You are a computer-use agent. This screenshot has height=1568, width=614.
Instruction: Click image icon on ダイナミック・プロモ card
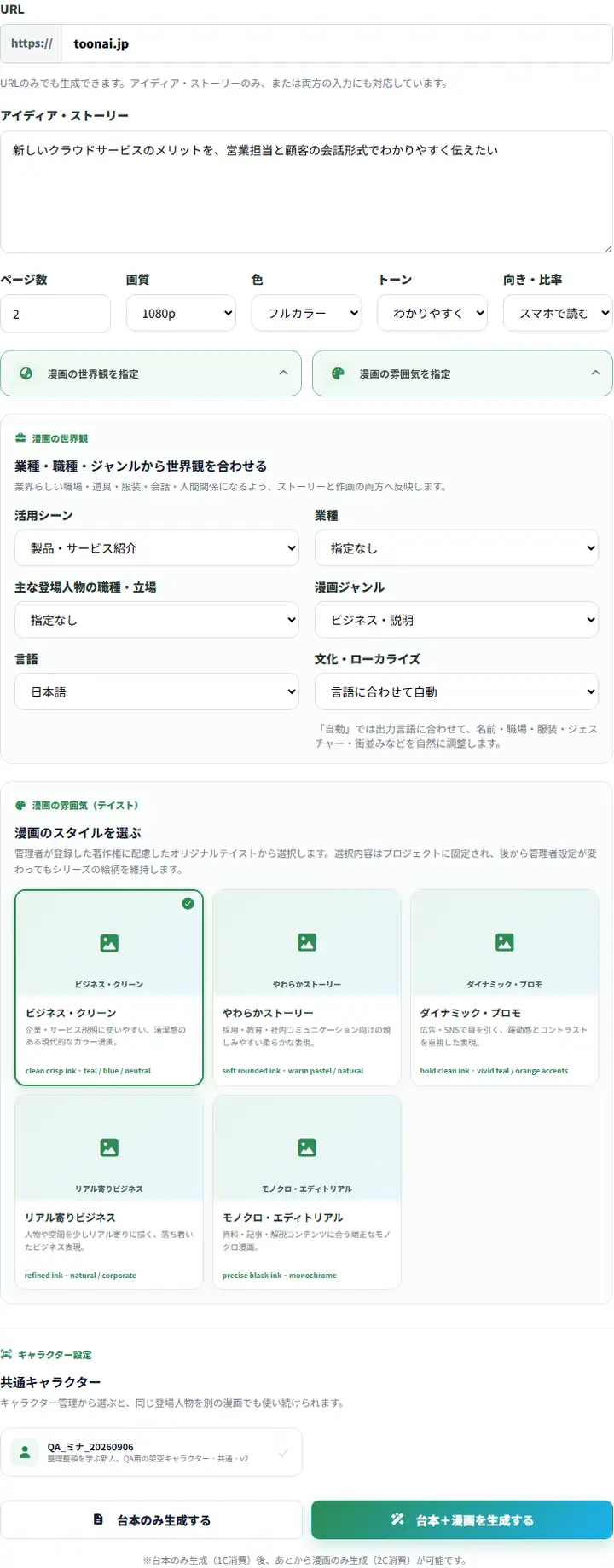pyautogui.click(x=505, y=942)
